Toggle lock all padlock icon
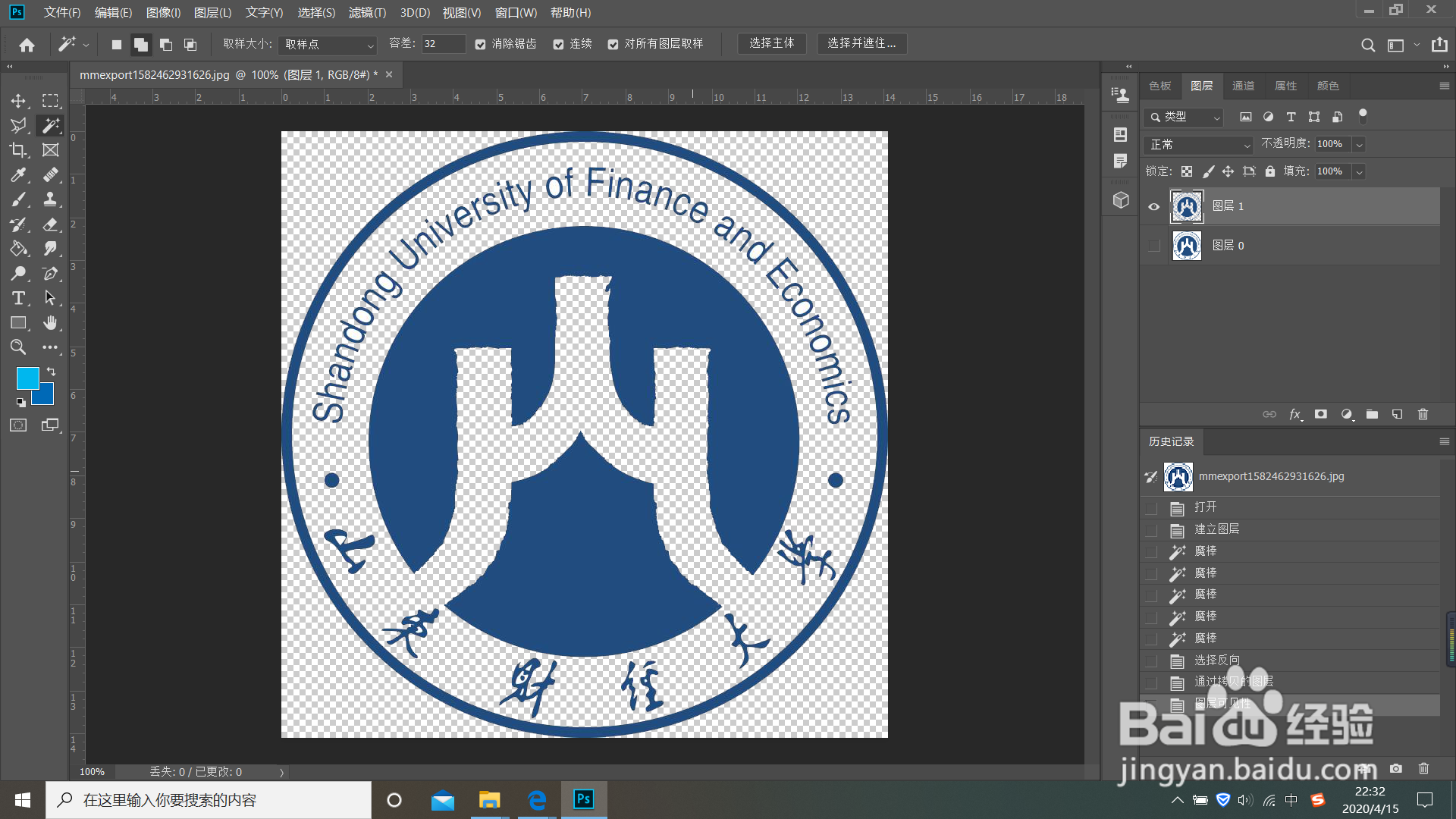The width and height of the screenshot is (1456, 819). (x=1270, y=171)
